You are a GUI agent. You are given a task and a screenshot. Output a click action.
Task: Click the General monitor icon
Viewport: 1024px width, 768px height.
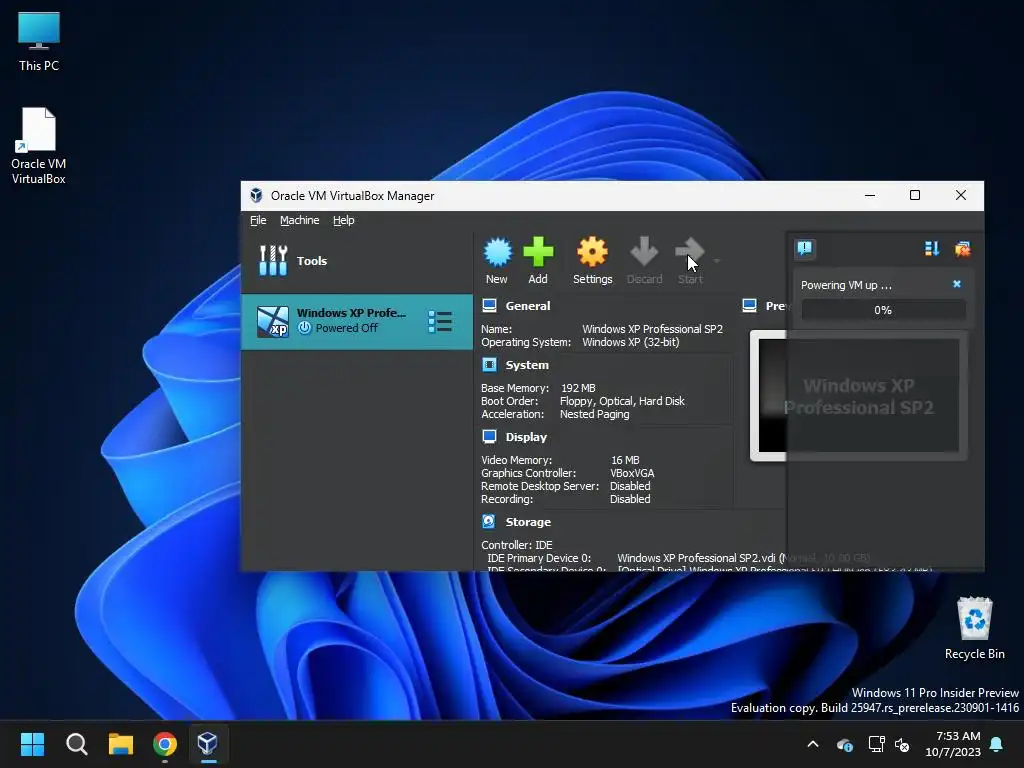point(489,305)
